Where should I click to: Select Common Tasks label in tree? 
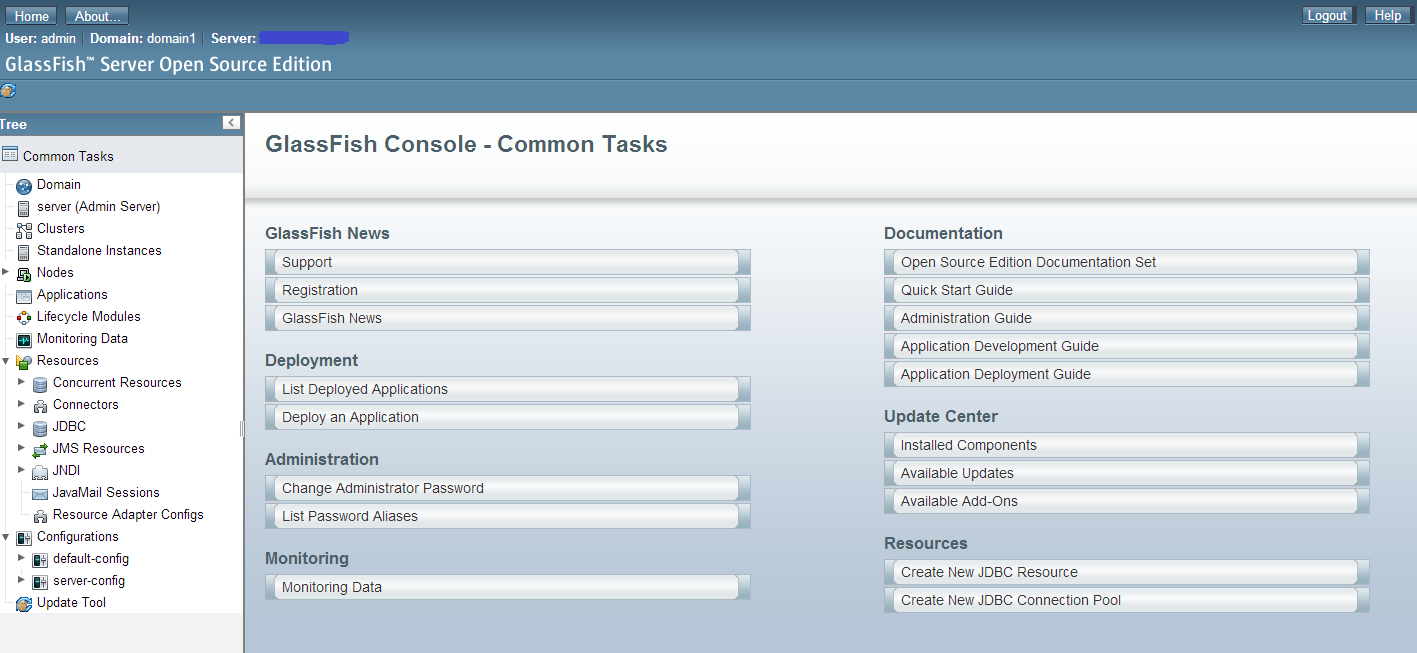point(68,156)
